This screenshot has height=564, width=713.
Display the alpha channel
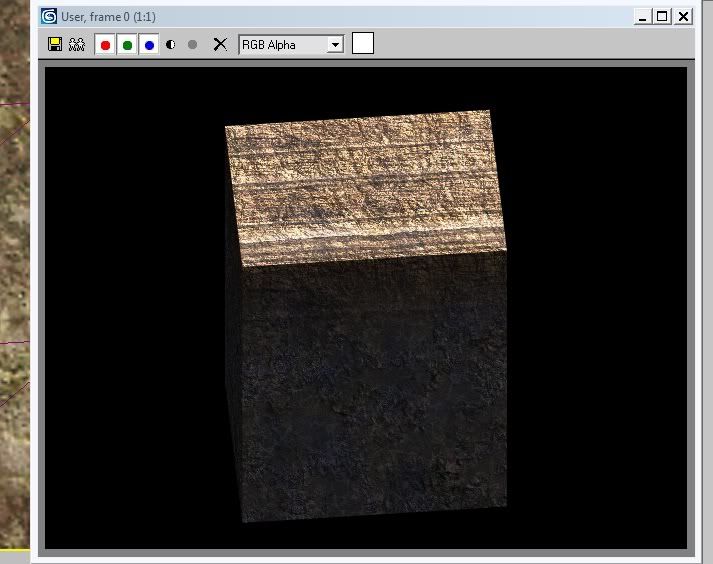[171, 45]
